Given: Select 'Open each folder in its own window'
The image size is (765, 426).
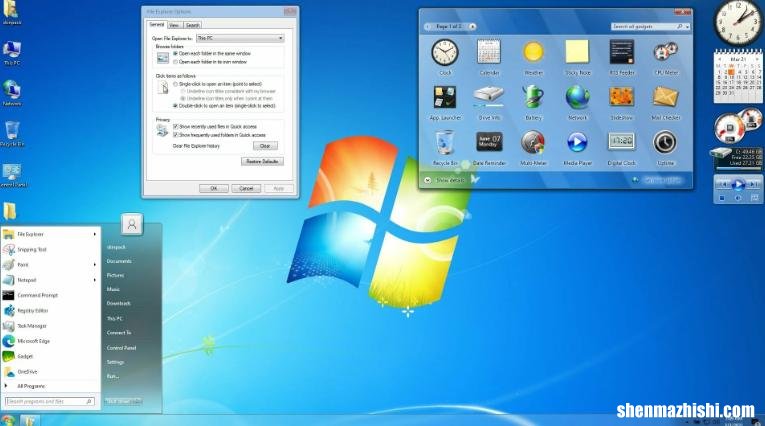Looking at the screenshot, I should point(176,62).
